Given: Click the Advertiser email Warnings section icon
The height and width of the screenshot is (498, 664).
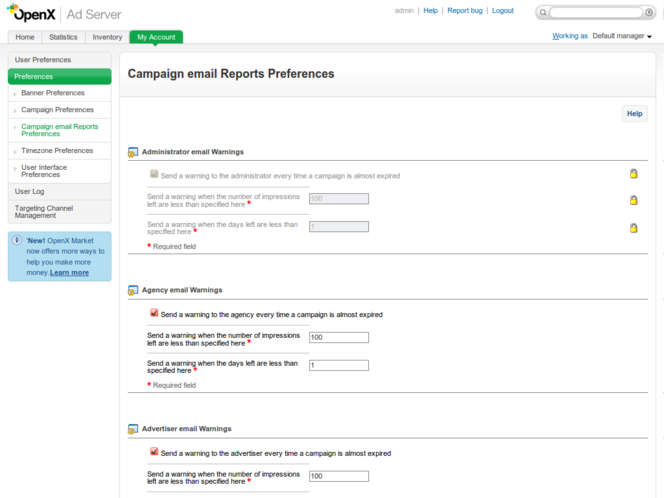Looking at the screenshot, I should (133, 430).
